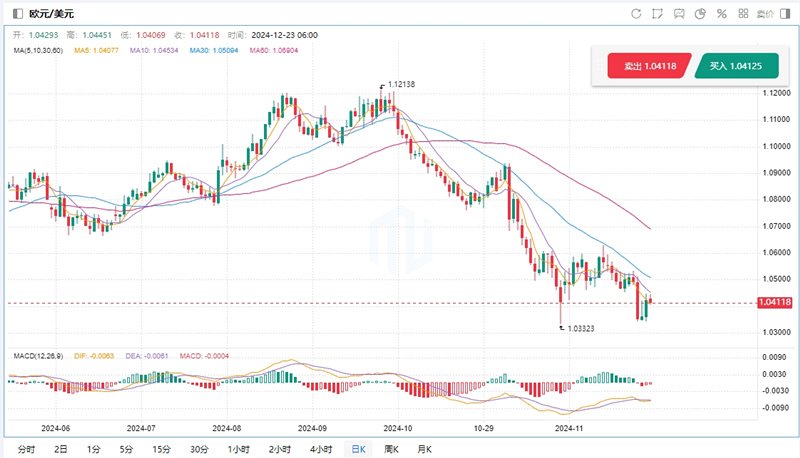800x458 pixels.
Task: Select the 4小时 timeframe tab
Action: [x=321, y=449]
